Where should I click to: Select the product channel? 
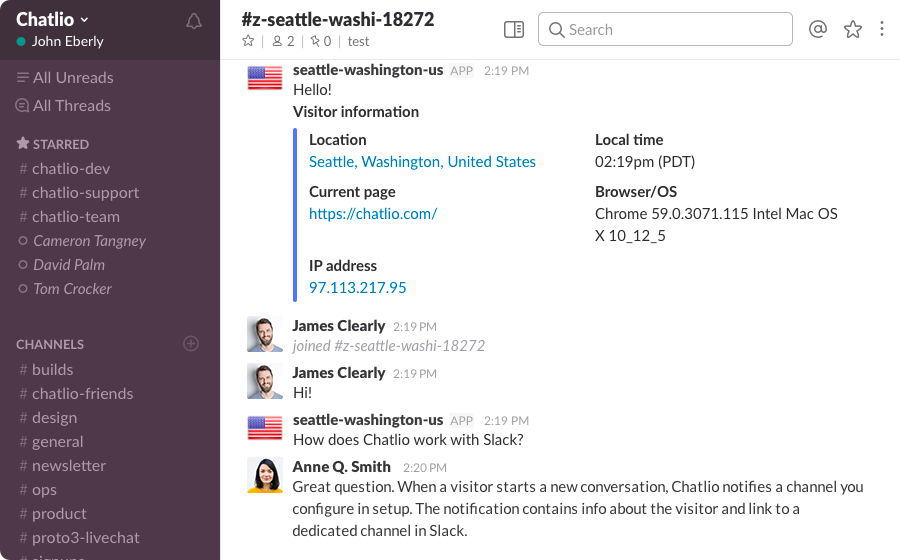[x=53, y=514]
